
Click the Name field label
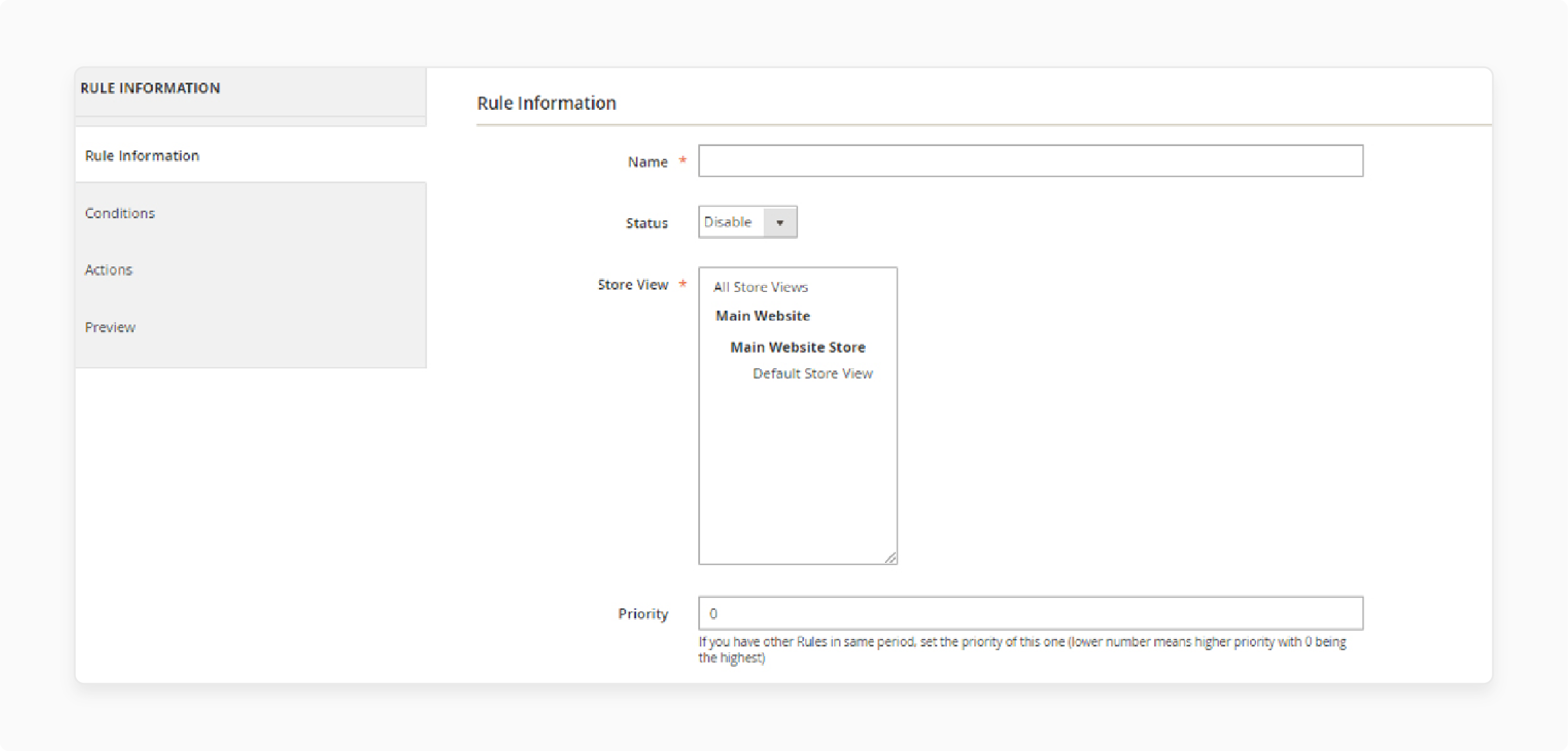tap(647, 162)
